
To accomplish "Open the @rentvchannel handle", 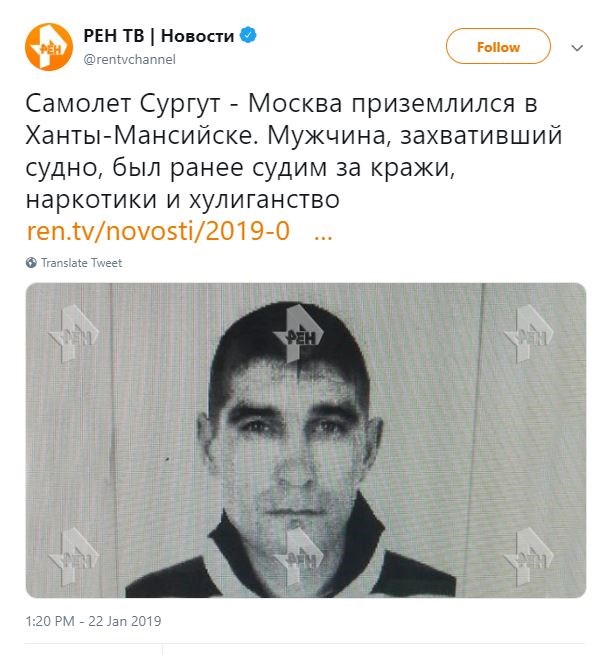I will click(129, 59).
